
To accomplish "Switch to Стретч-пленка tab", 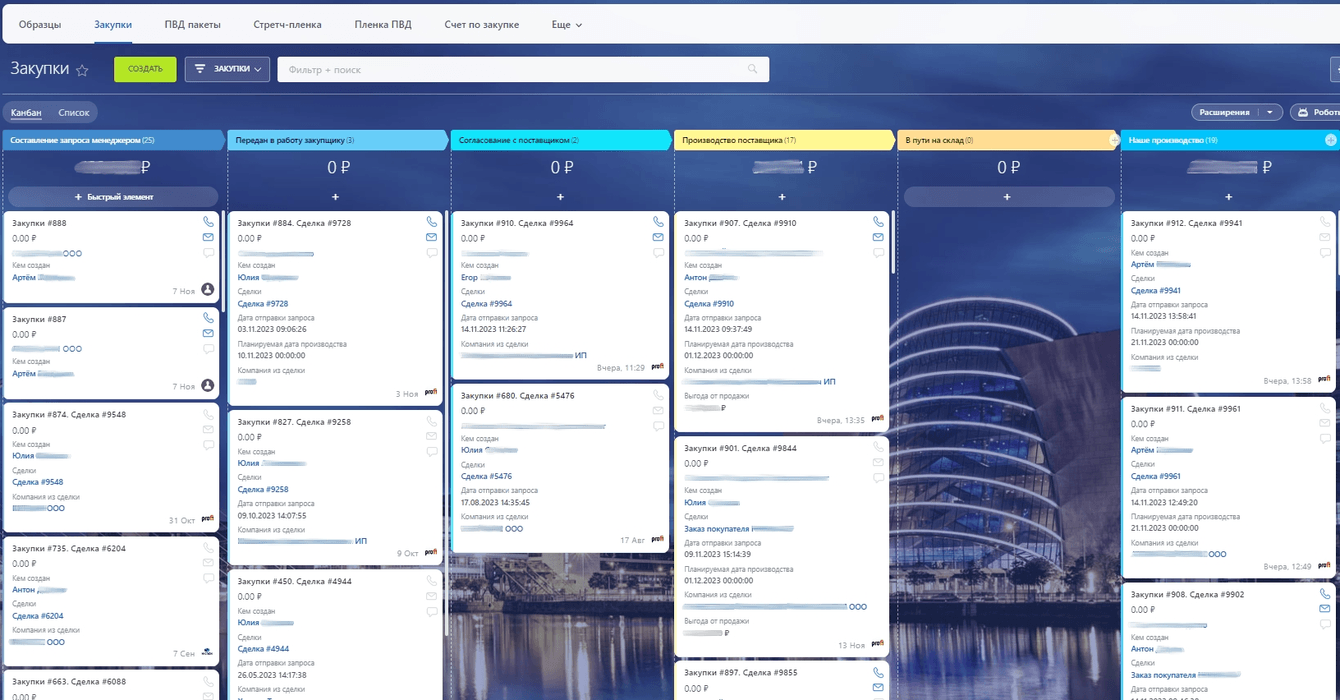I will coord(288,24).
